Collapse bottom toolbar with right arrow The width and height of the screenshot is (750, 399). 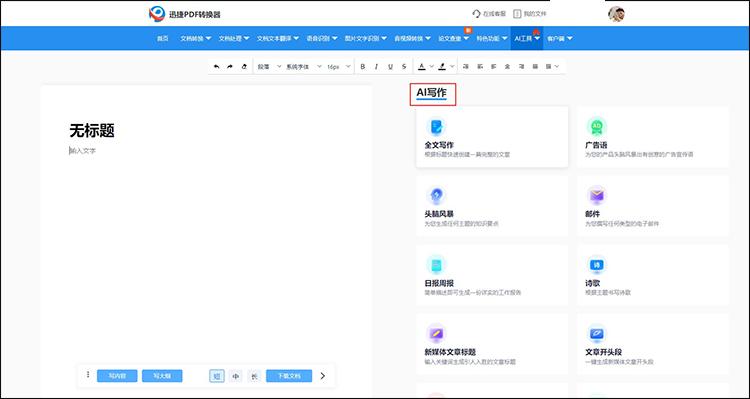323,376
